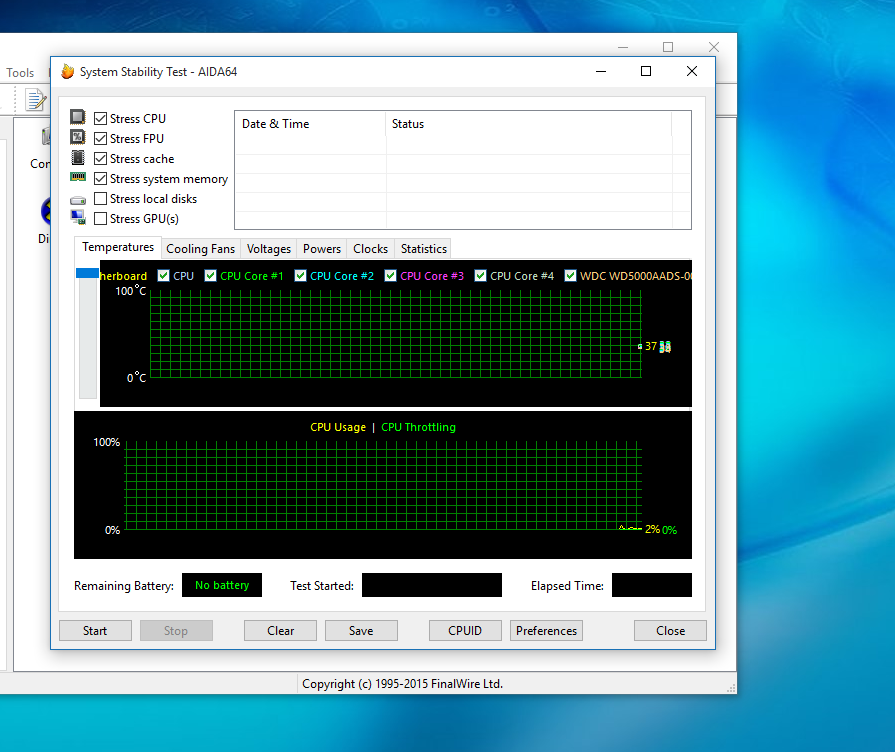895x752 pixels.
Task: Toggle CPU Core #4 graph checkbox
Action: pos(481,276)
